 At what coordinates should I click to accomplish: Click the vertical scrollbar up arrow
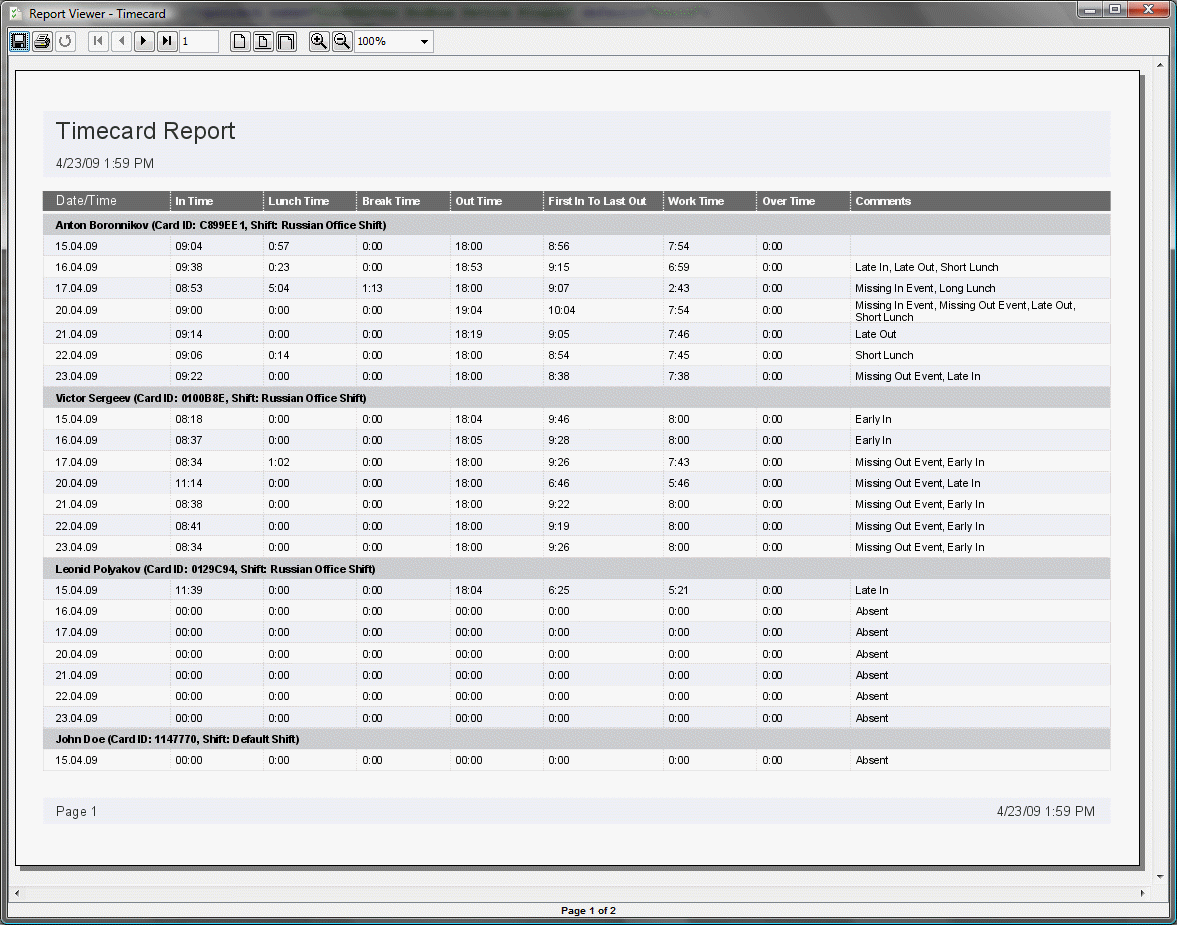[x=1160, y=65]
